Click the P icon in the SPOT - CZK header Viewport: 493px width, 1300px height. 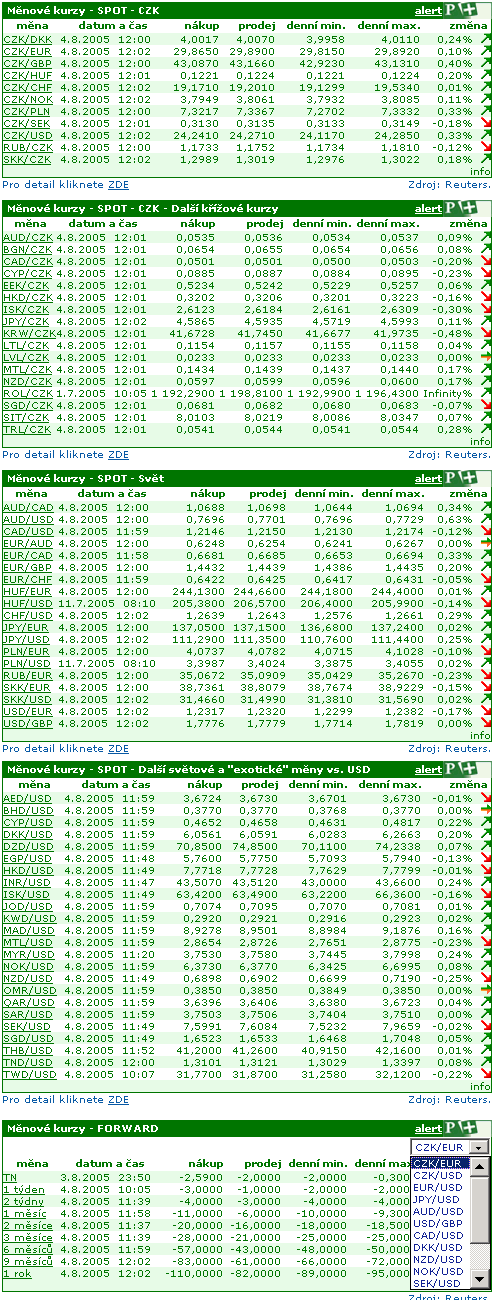click(x=452, y=9)
